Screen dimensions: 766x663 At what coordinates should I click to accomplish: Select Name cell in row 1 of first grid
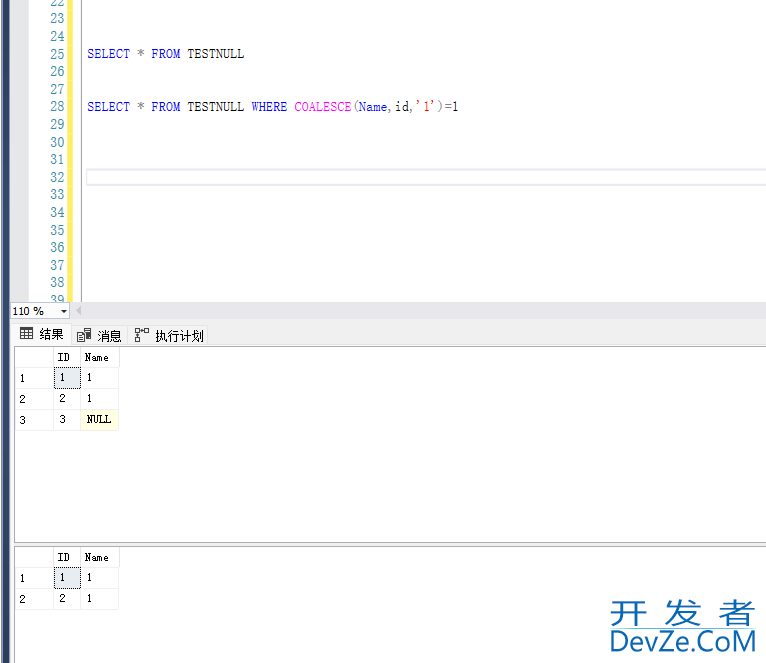point(99,378)
